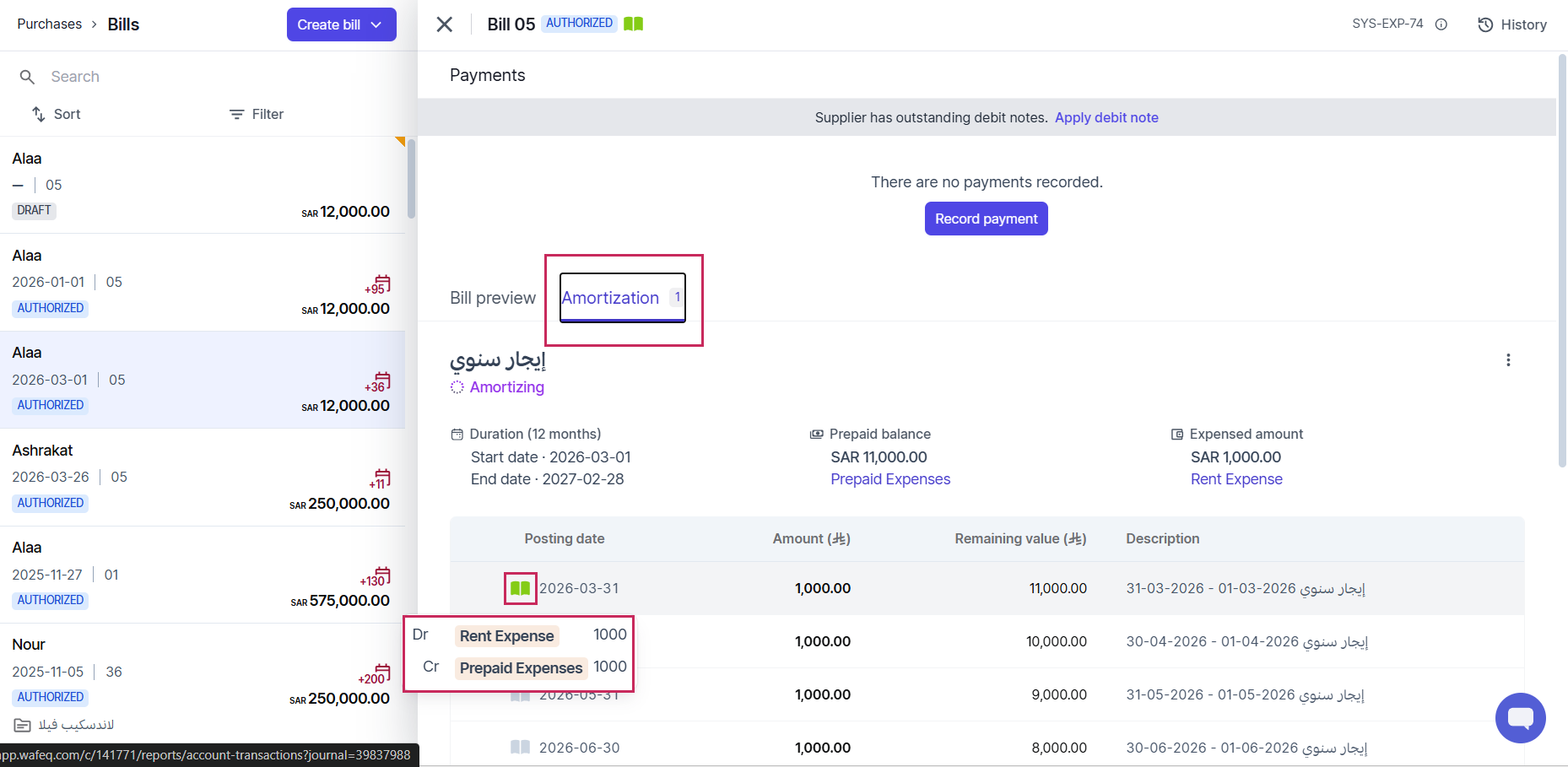Click the Record payment button

coord(986,219)
